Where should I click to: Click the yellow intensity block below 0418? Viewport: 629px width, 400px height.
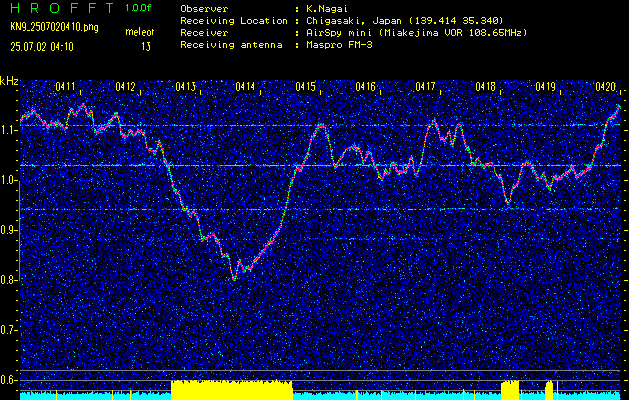click(510, 390)
